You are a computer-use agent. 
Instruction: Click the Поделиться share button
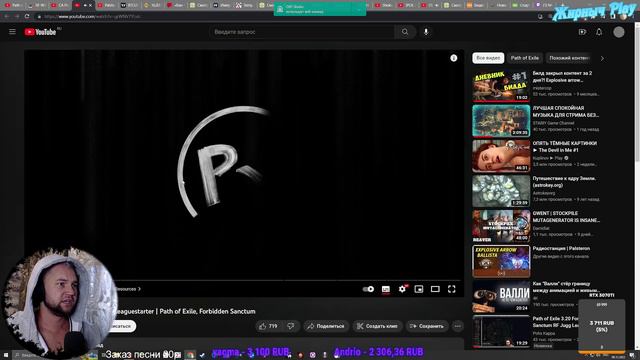coord(325,326)
